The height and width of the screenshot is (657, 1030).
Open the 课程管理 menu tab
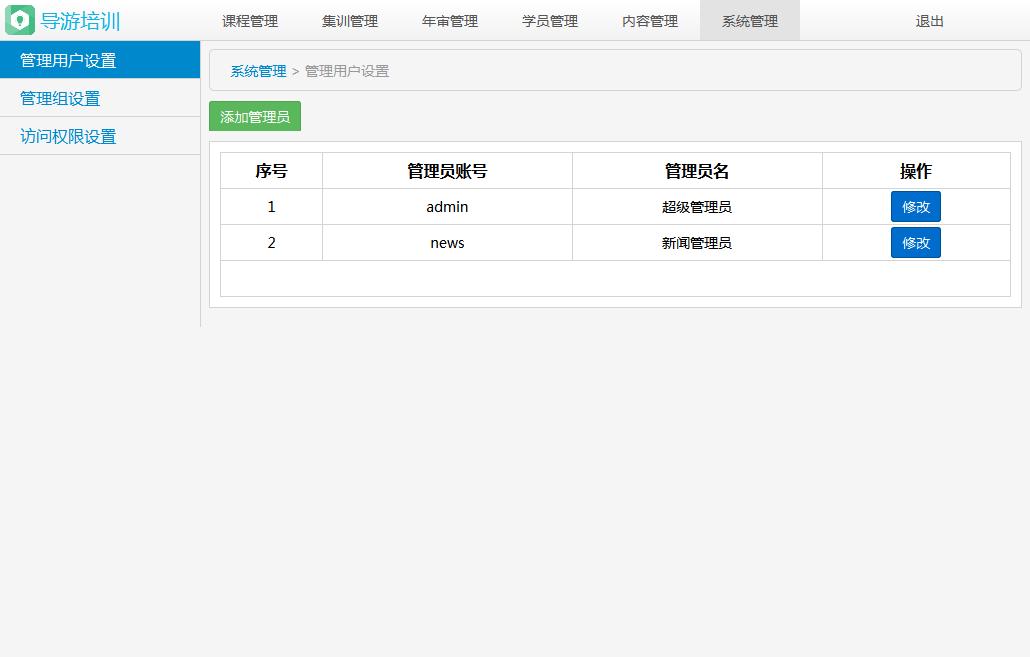coord(249,20)
